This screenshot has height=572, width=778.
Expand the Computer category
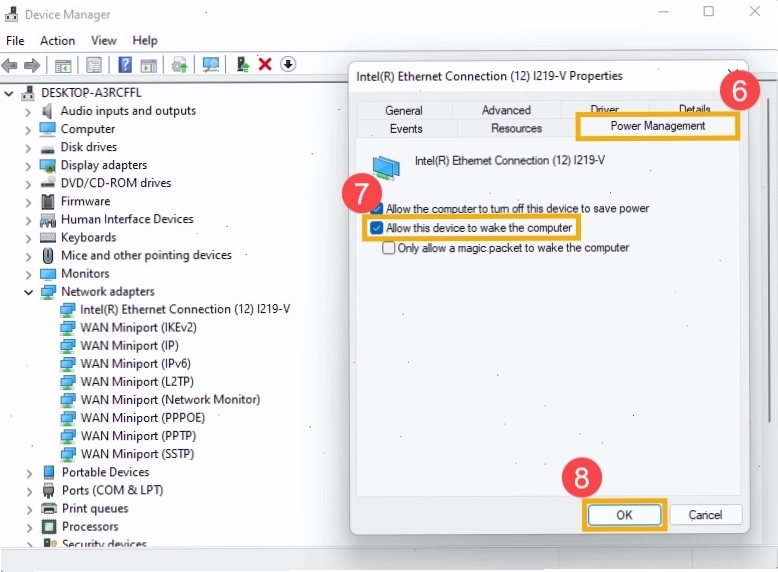[28, 130]
